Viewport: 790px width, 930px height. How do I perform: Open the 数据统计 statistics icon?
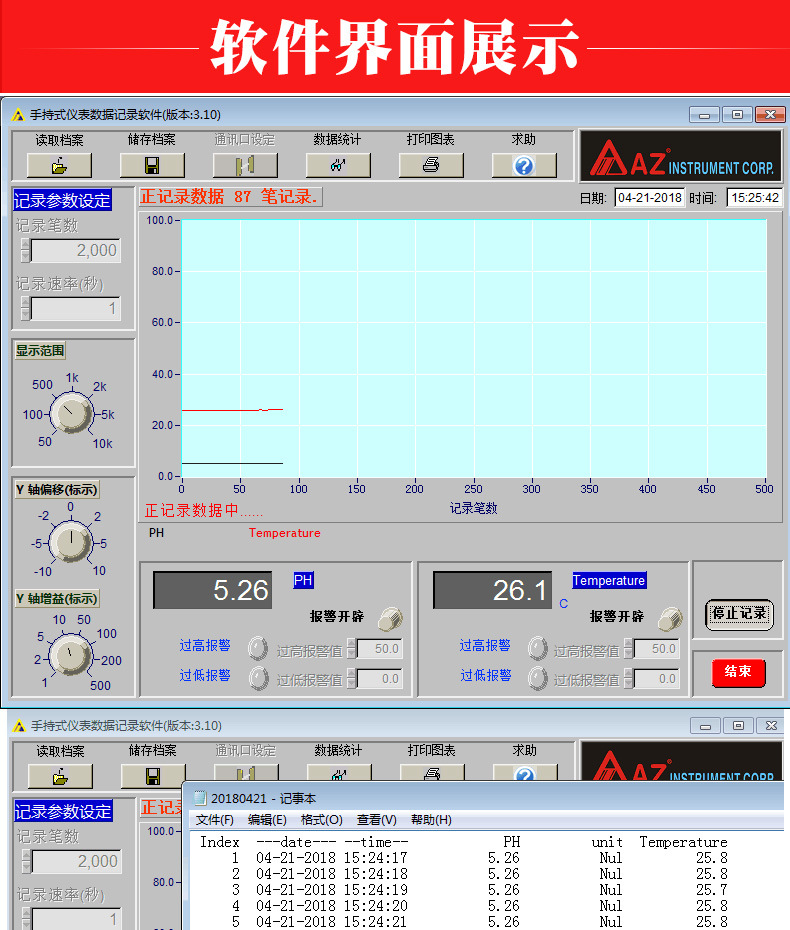[338, 165]
